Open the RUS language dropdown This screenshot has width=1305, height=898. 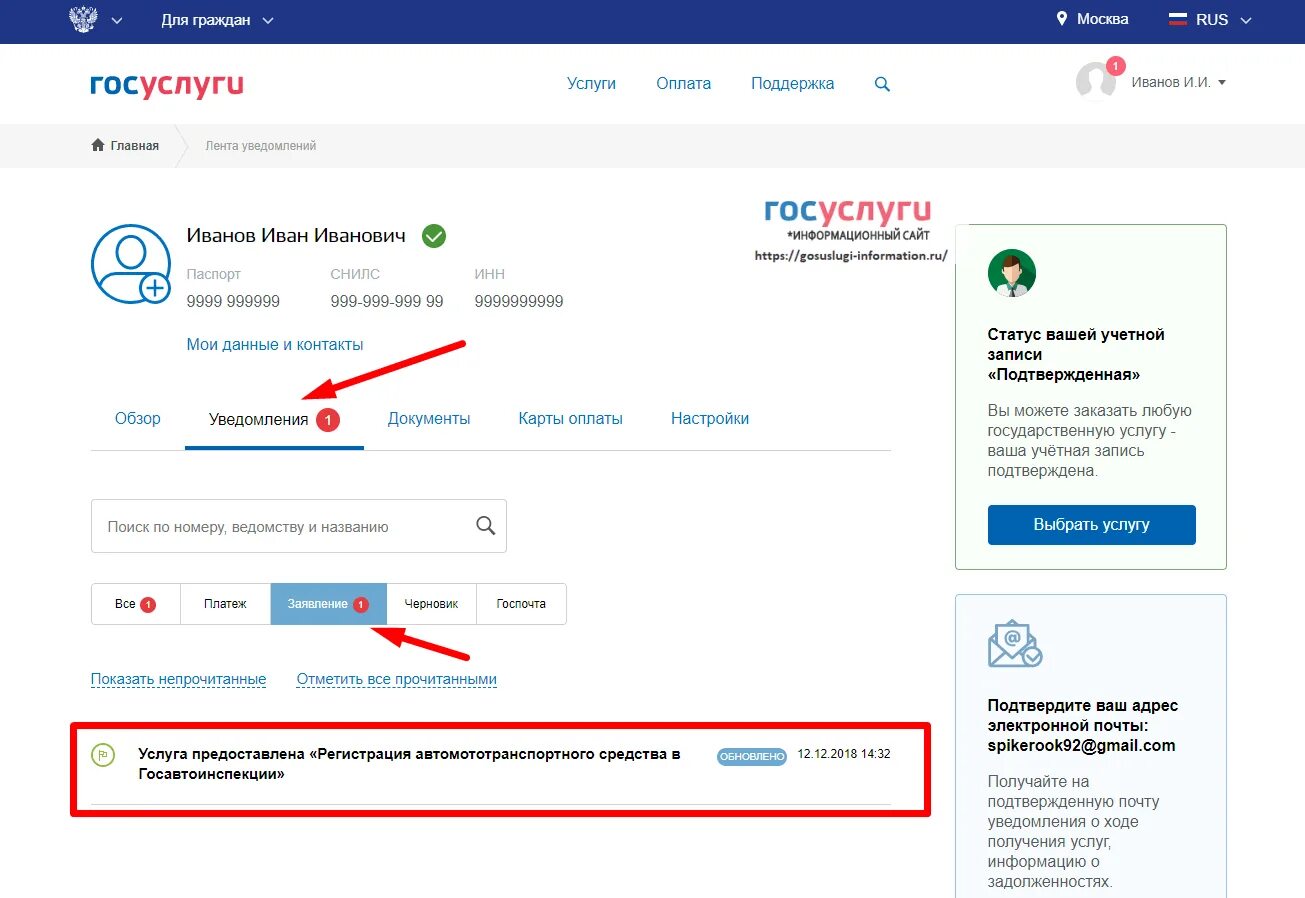(x=1224, y=20)
